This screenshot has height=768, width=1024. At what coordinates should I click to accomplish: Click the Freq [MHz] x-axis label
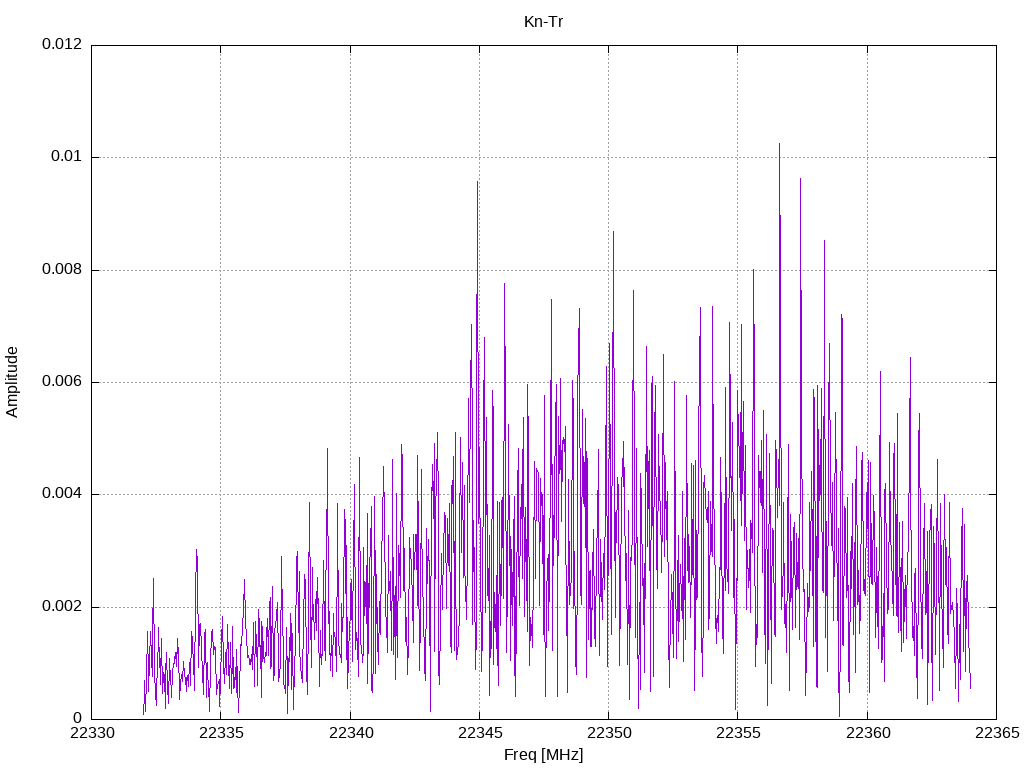tap(543, 755)
